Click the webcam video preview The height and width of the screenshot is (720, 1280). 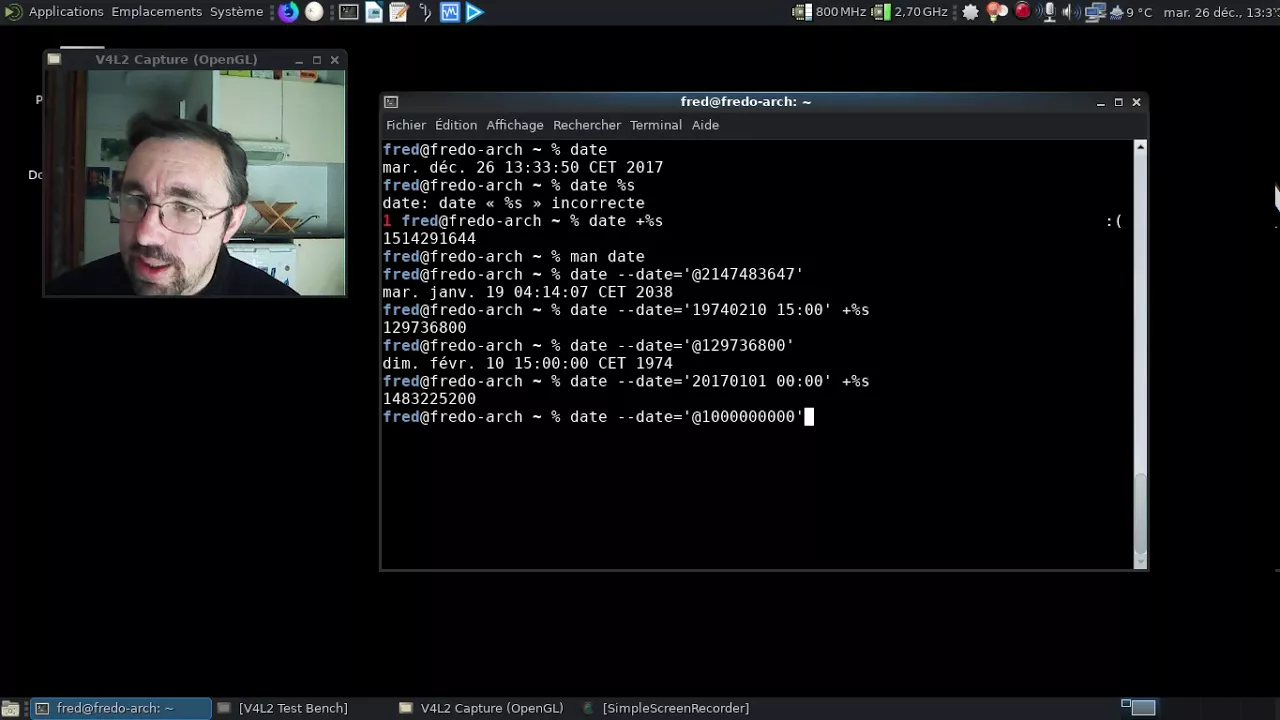coord(195,183)
